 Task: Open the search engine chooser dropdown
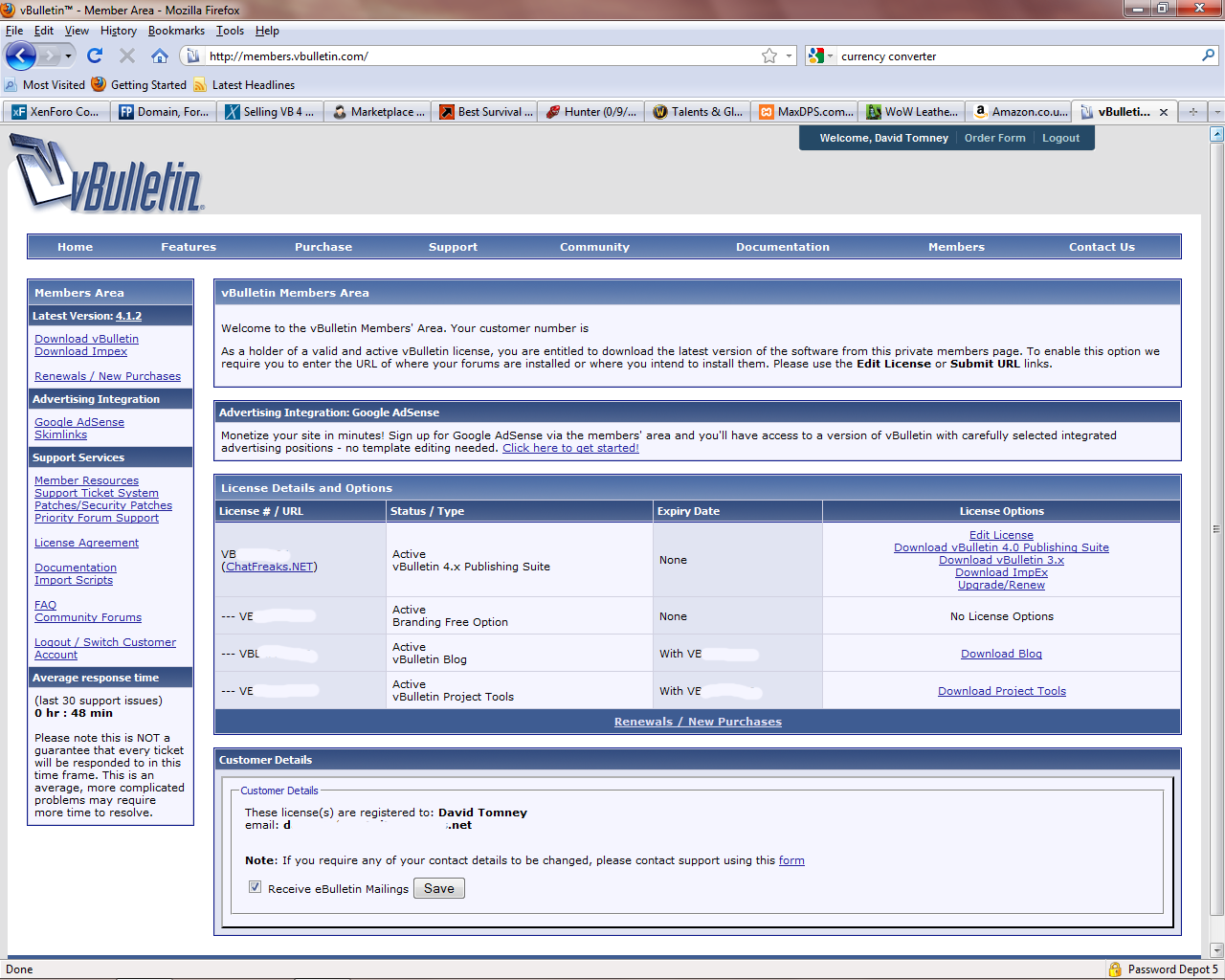click(x=830, y=56)
